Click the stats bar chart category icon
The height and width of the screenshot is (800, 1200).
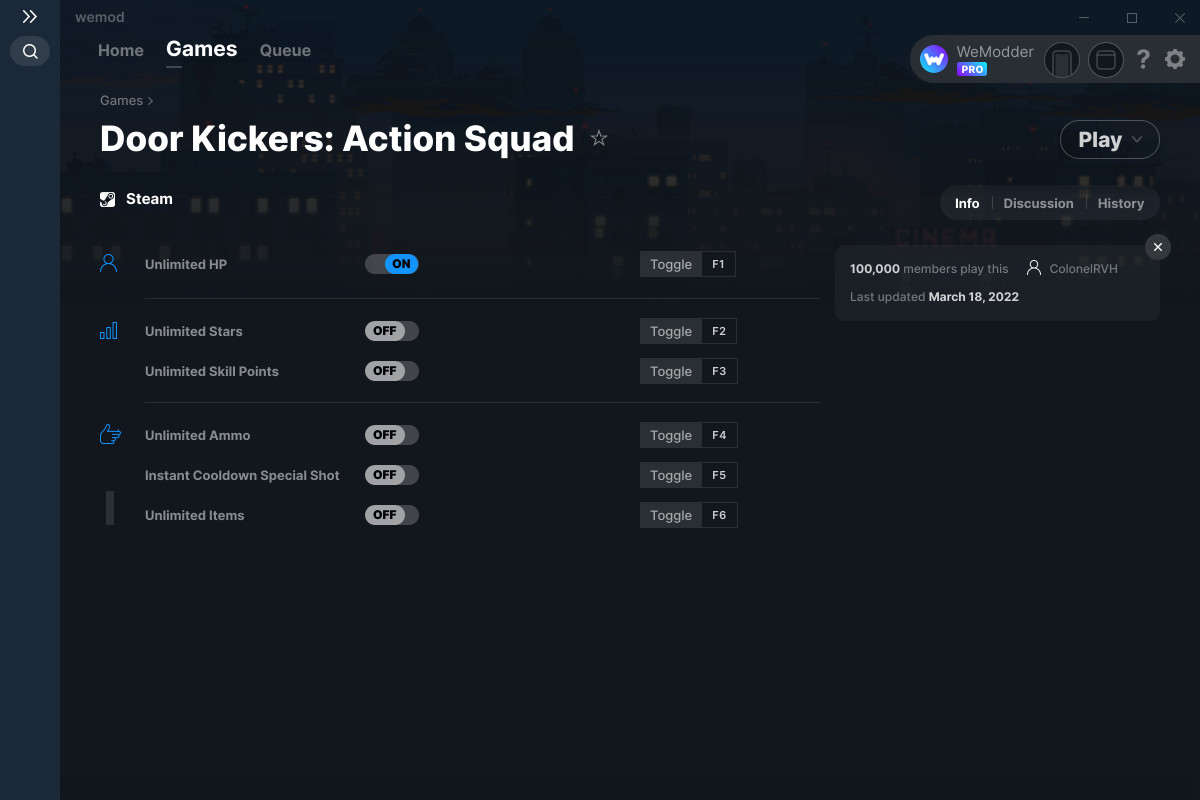[109, 331]
